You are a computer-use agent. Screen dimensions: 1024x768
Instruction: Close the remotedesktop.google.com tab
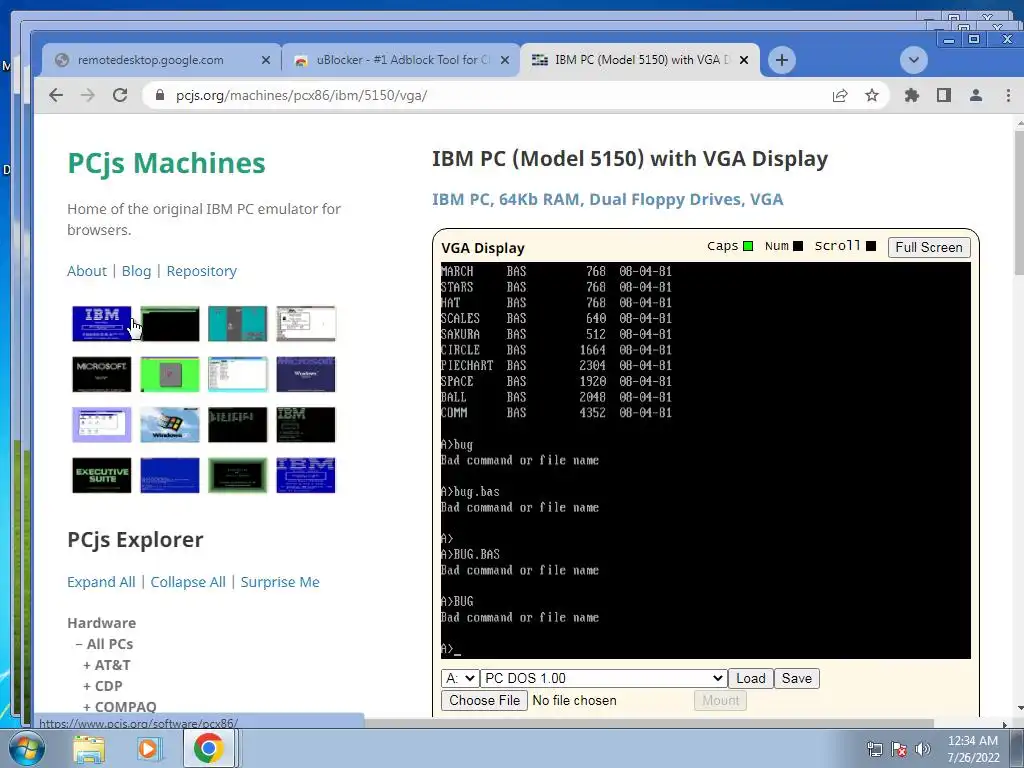[266, 60]
